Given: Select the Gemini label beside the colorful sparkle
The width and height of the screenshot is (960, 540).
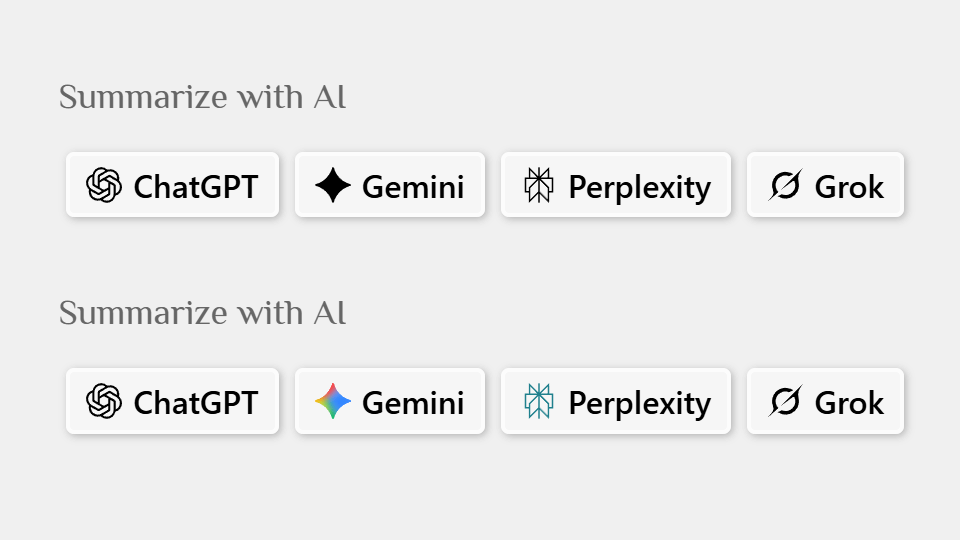Looking at the screenshot, I should [412, 403].
